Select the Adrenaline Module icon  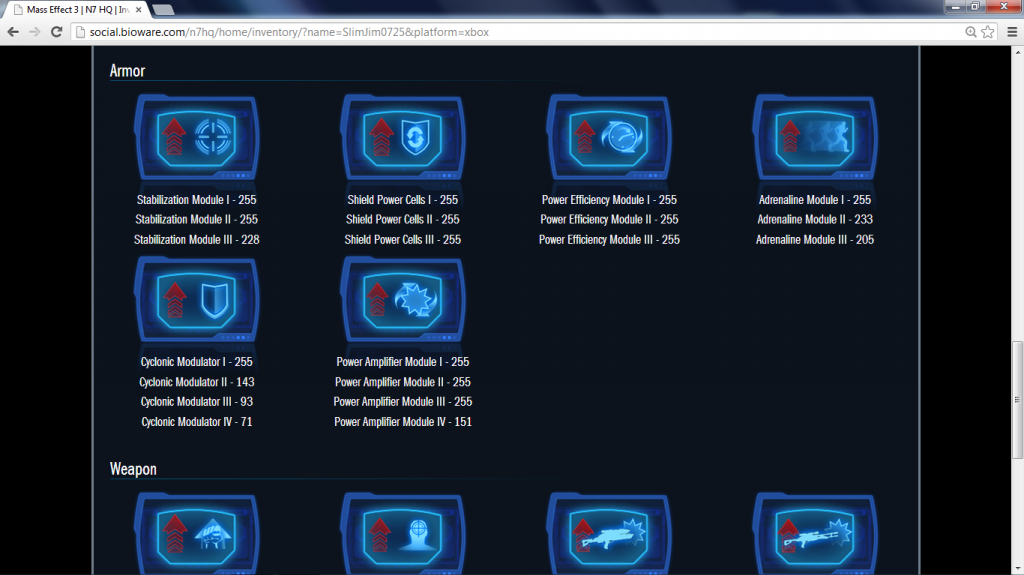pyautogui.click(x=814, y=137)
